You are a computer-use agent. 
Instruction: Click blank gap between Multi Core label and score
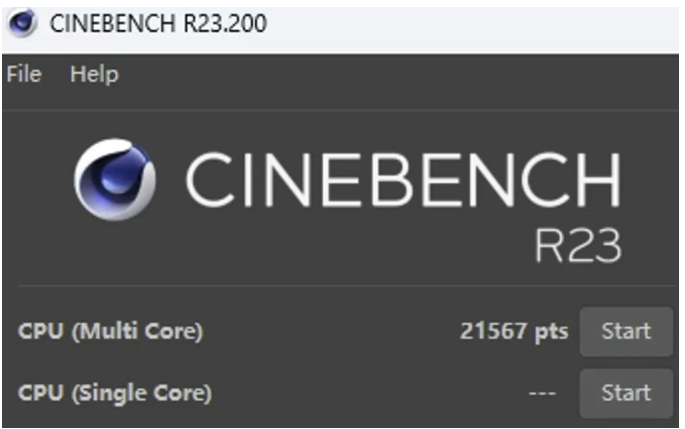tap(330, 332)
